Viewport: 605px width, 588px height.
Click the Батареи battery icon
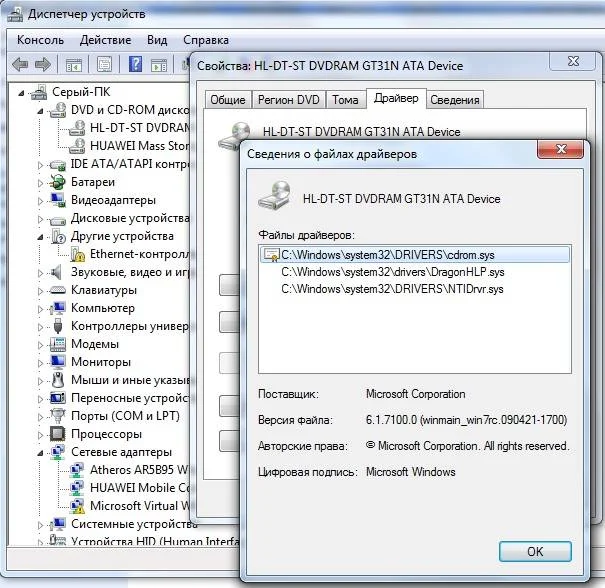pyautogui.click(x=58, y=182)
